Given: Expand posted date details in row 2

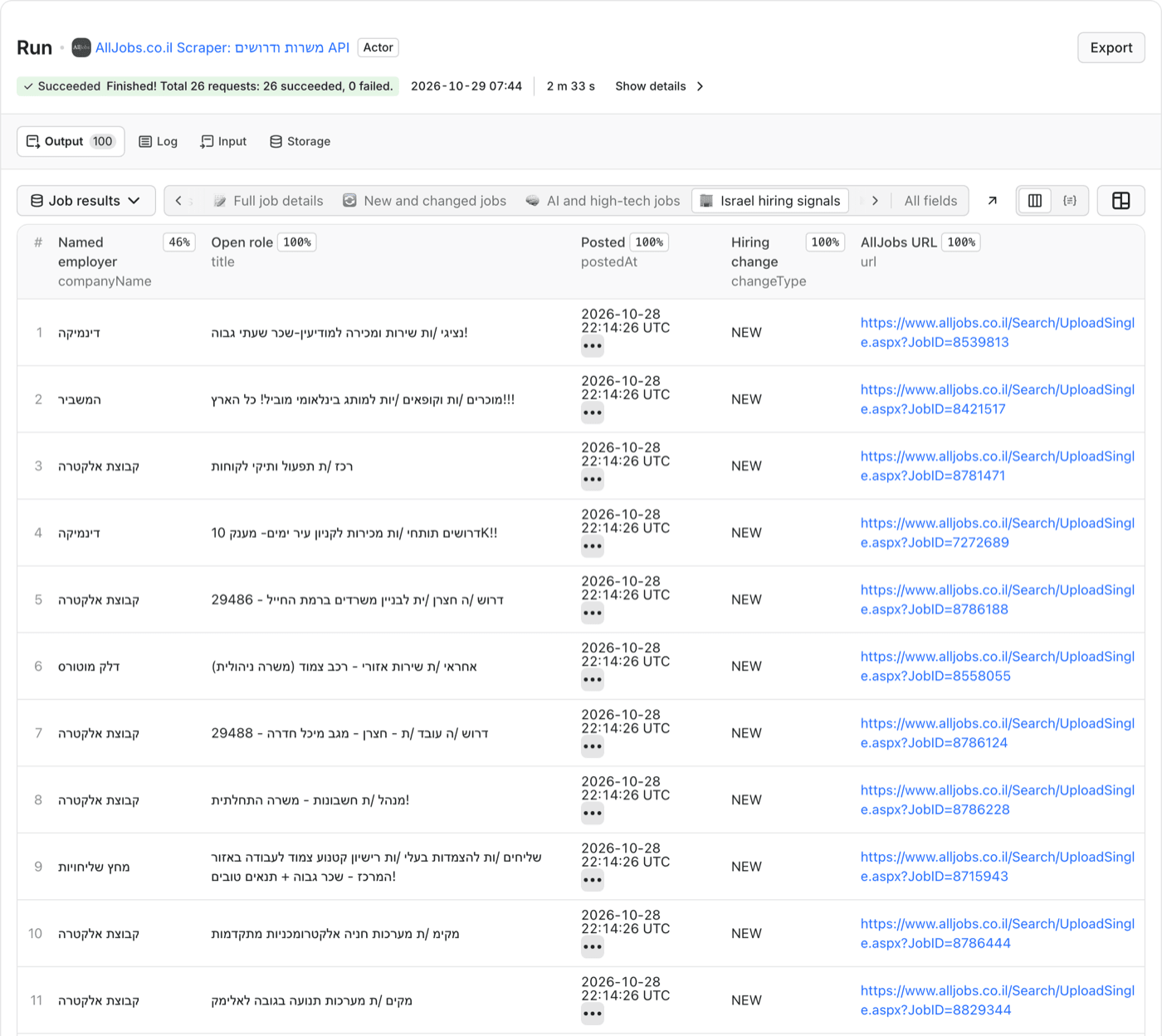Looking at the screenshot, I should click(x=593, y=413).
